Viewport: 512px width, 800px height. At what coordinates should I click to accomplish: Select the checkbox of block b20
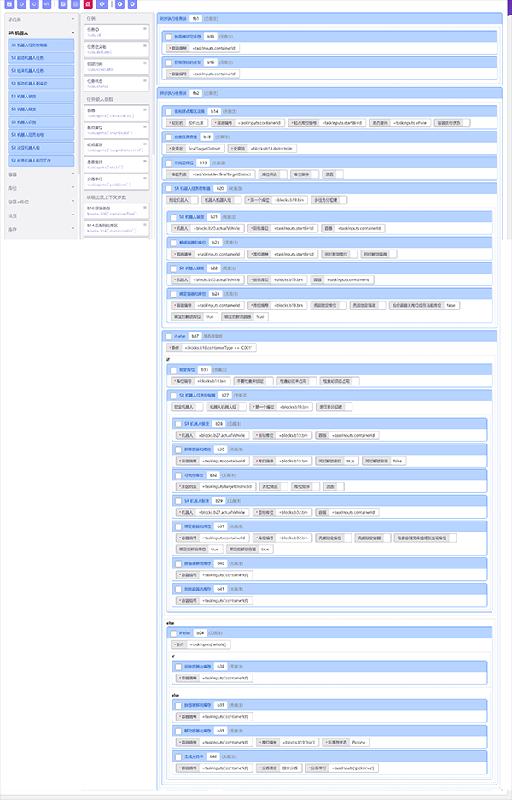coord(168,189)
